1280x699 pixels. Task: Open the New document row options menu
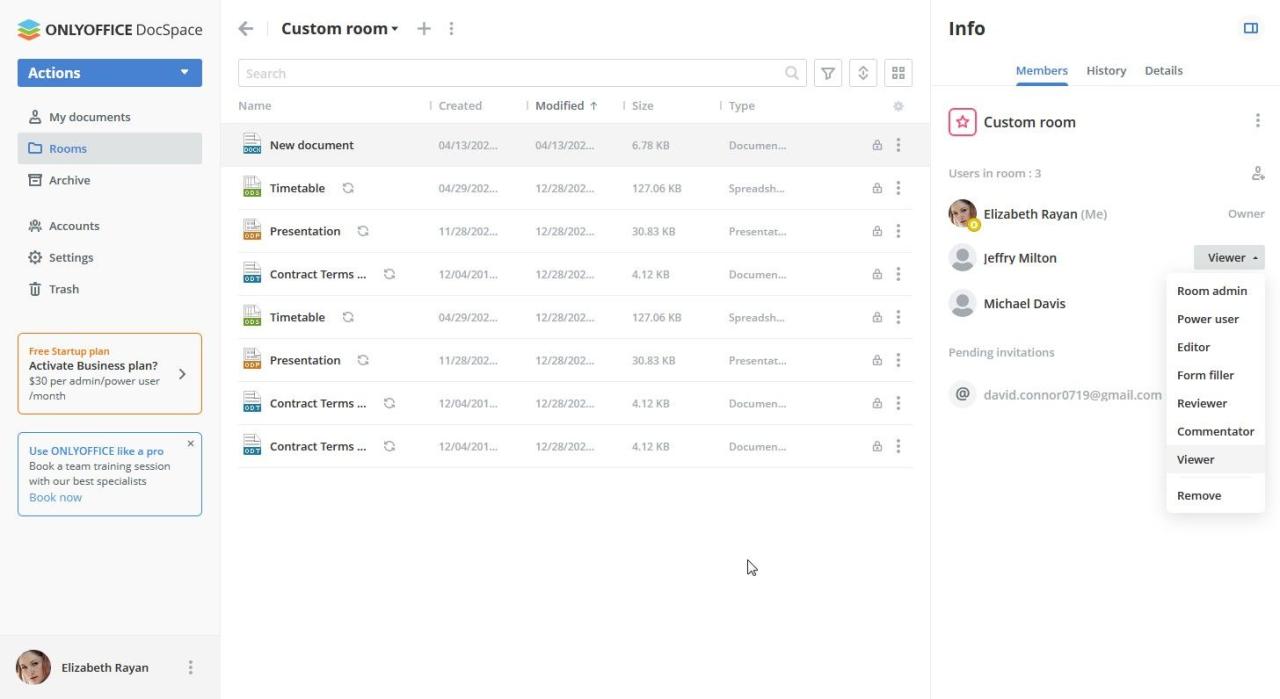coord(898,145)
